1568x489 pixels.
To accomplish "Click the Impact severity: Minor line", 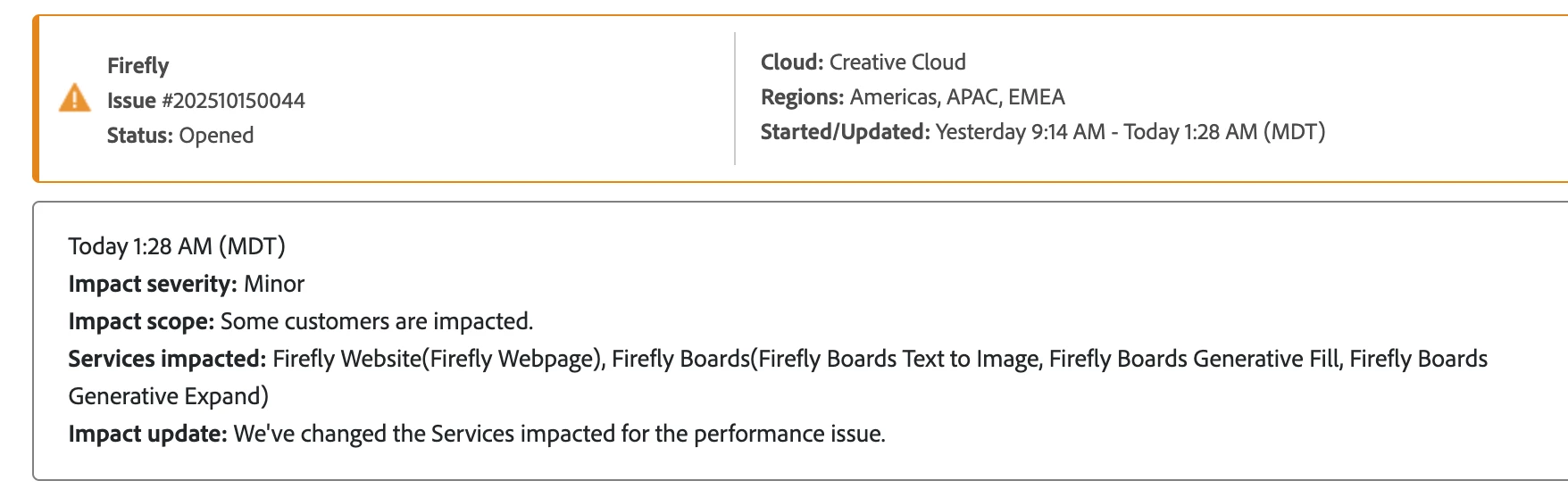I will (x=187, y=284).
